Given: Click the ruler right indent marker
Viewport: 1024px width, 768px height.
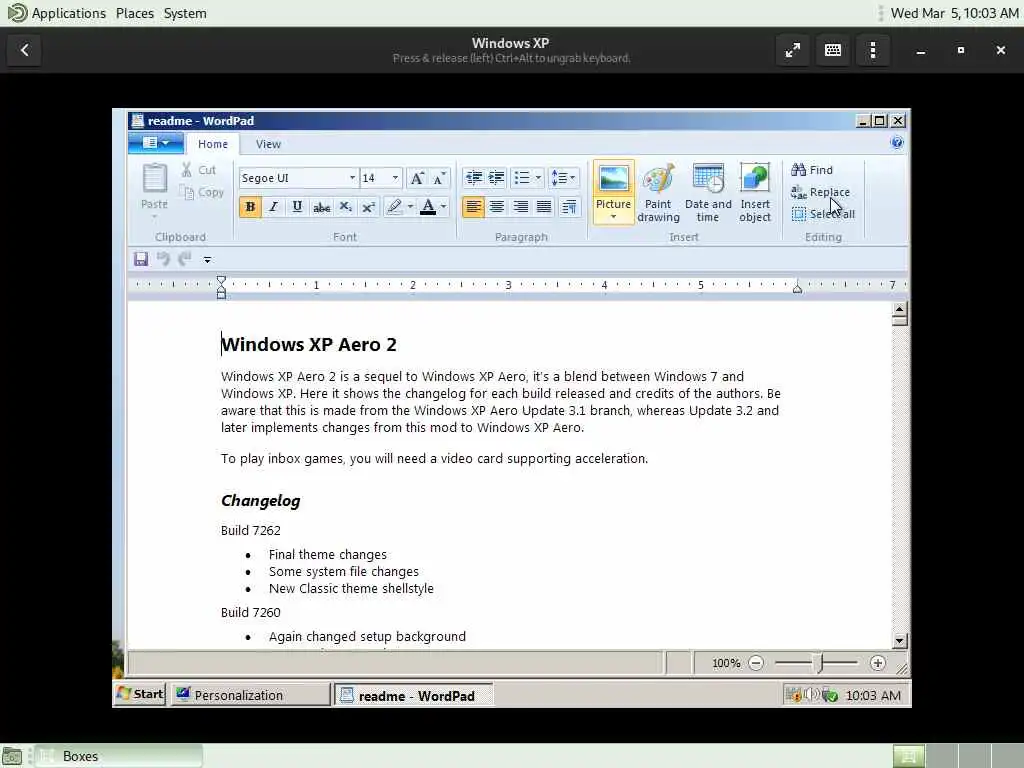Looking at the screenshot, I should tap(797, 288).
